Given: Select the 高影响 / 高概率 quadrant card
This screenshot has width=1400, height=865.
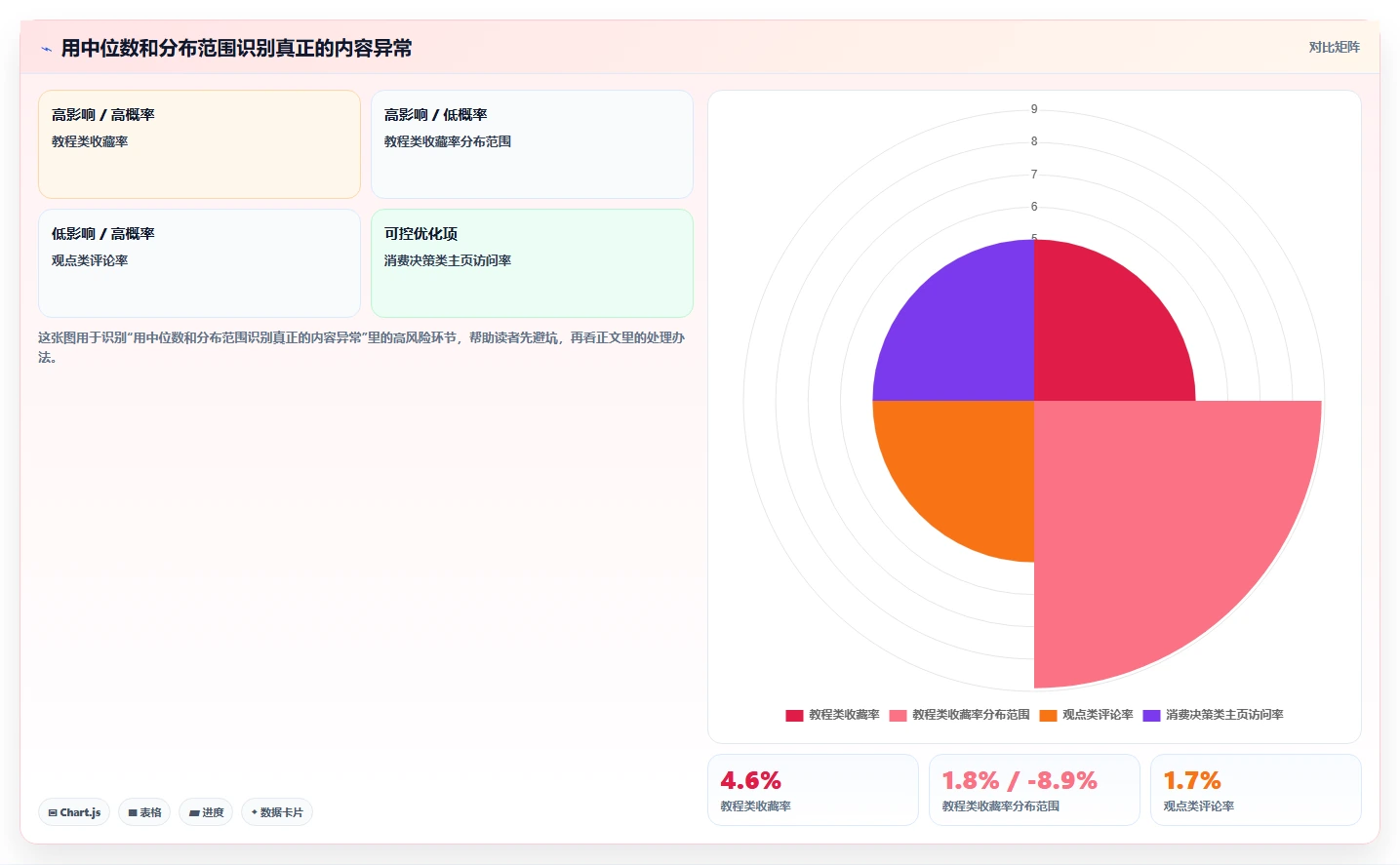Looking at the screenshot, I should coord(199,144).
